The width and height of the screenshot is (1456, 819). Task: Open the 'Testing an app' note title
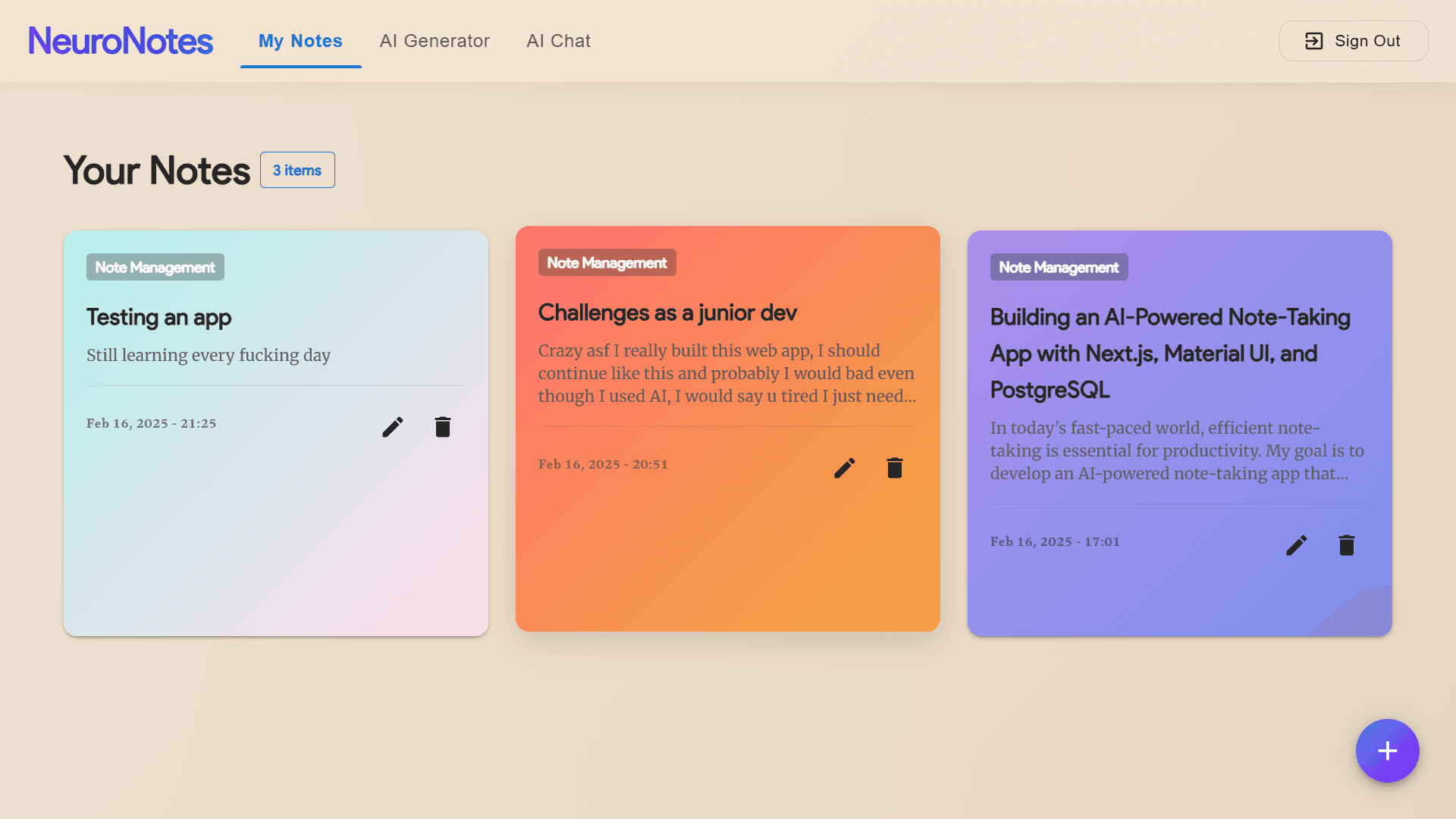[x=158, y=317]
